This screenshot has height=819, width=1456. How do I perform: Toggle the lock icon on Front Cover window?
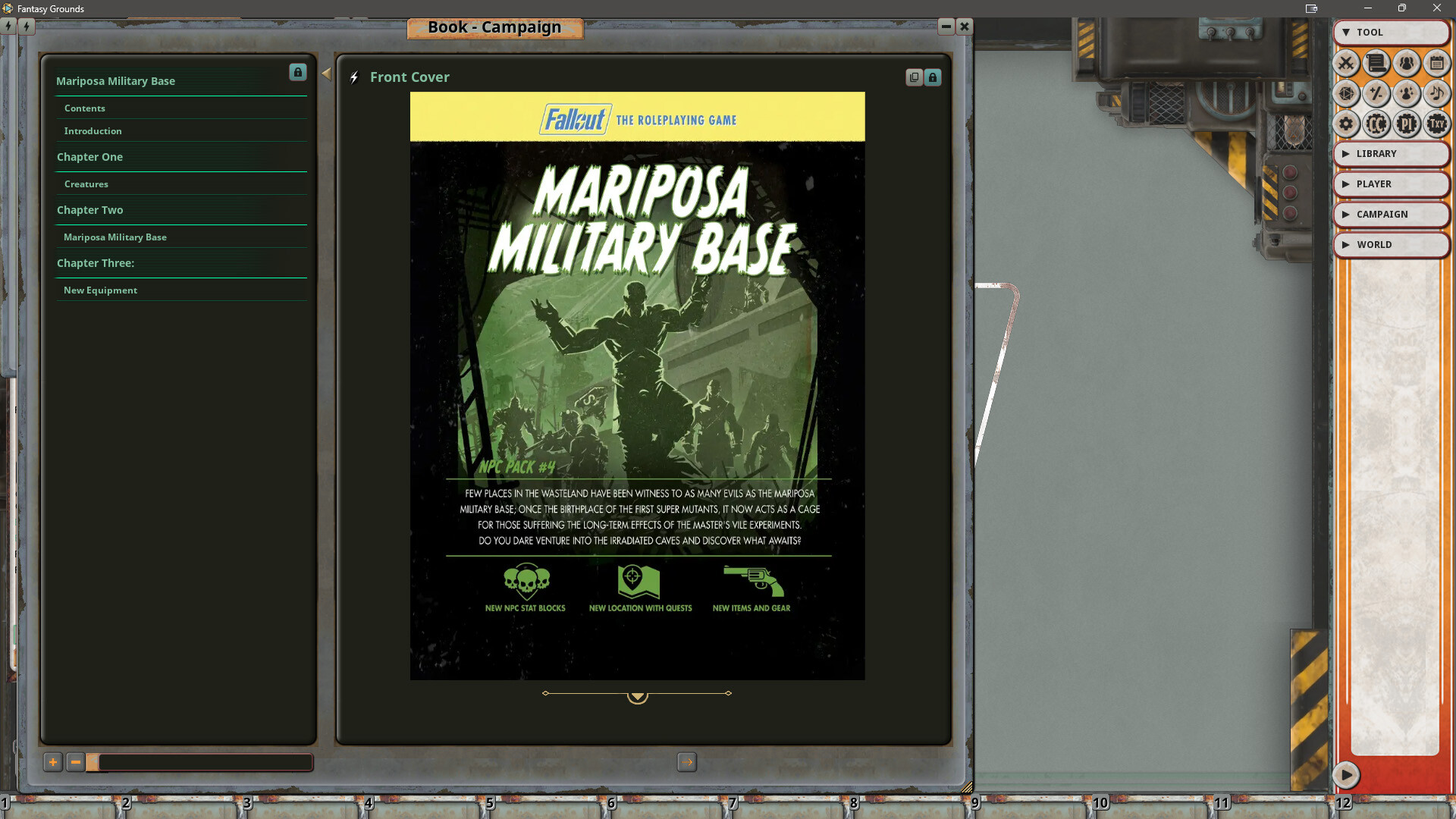click(x=932, y=77)
